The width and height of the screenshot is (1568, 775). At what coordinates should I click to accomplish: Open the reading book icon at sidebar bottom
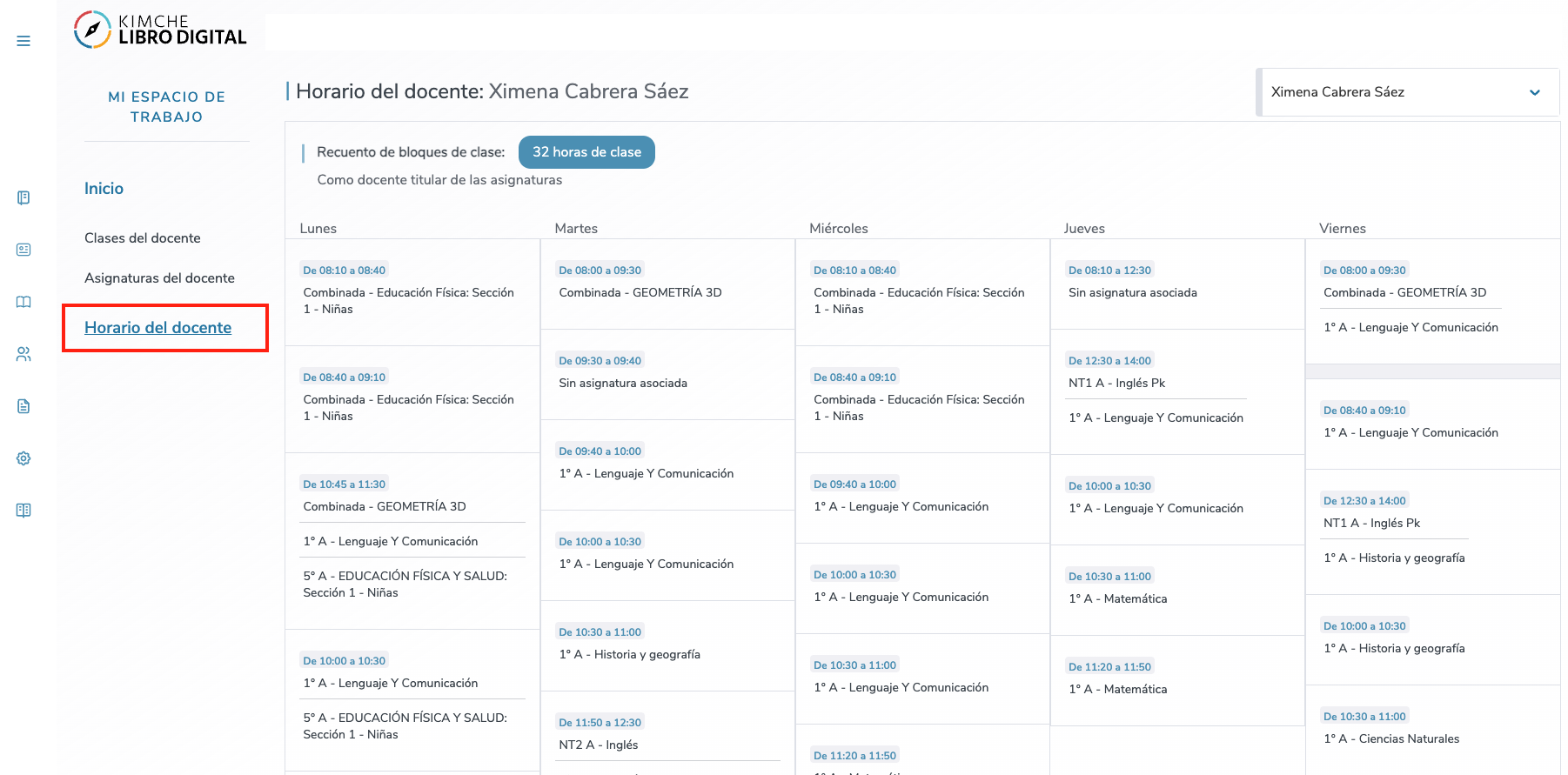(x=23, y=511)
